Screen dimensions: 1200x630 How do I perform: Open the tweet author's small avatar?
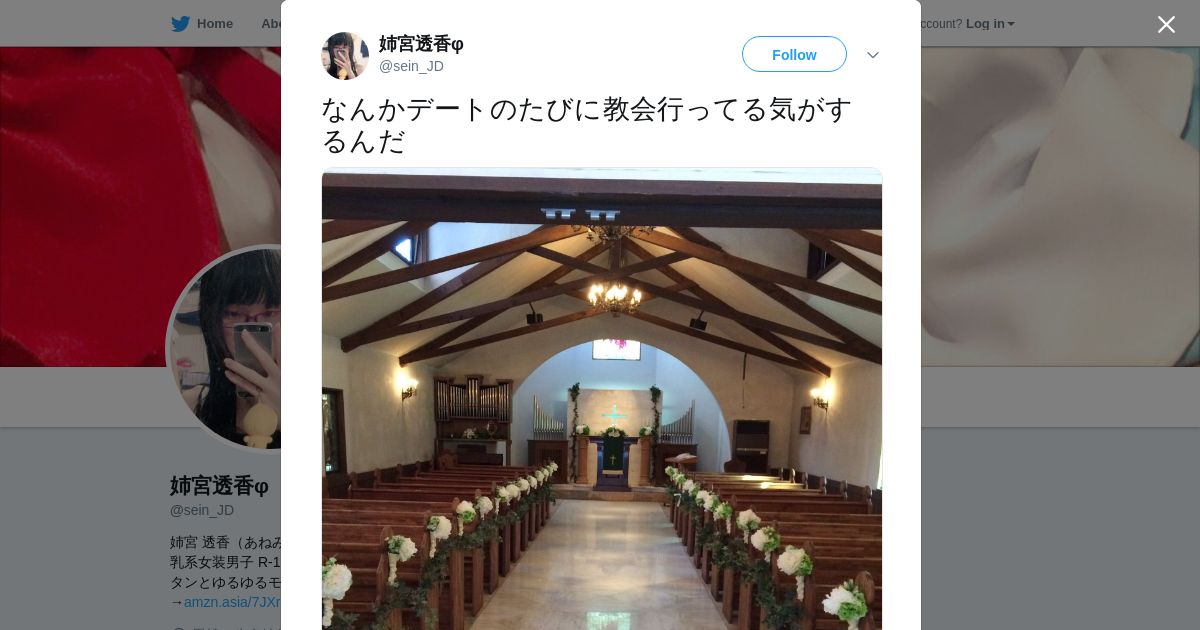345,55
